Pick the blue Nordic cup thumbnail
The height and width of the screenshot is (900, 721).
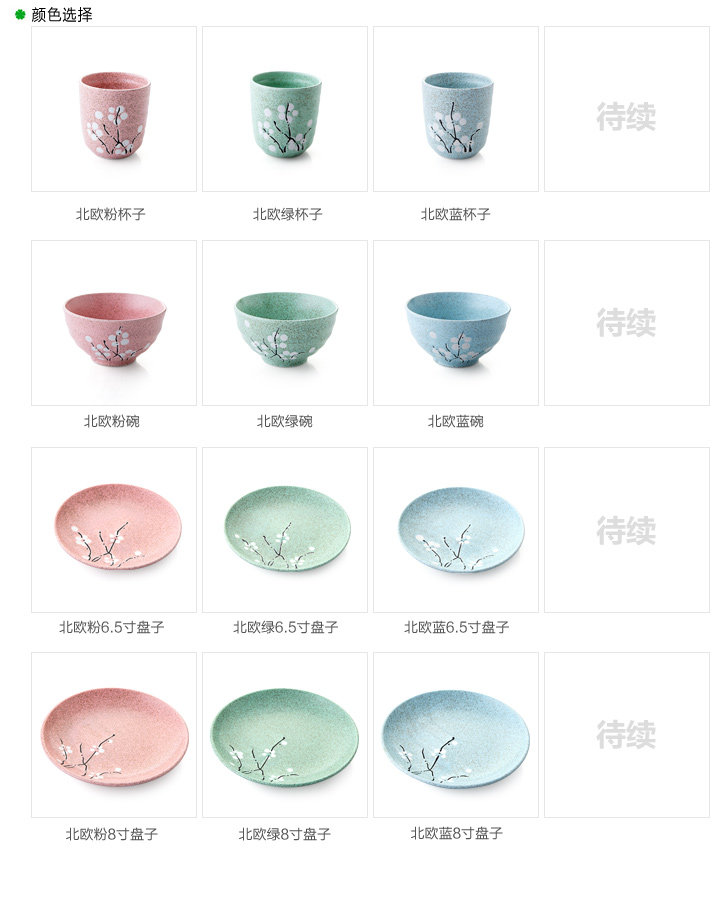pos(456,109)
